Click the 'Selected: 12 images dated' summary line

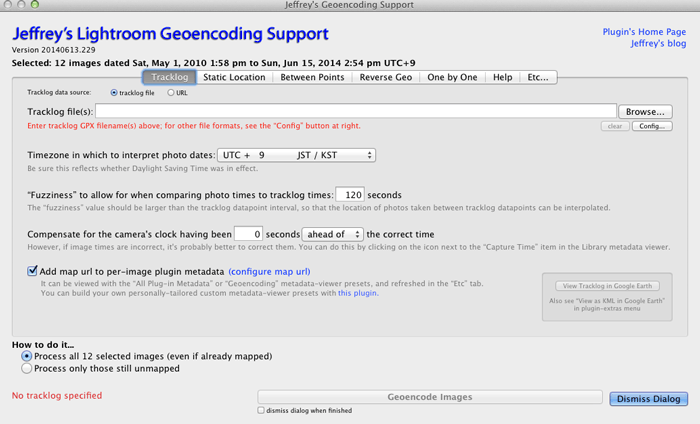[213, 63]
